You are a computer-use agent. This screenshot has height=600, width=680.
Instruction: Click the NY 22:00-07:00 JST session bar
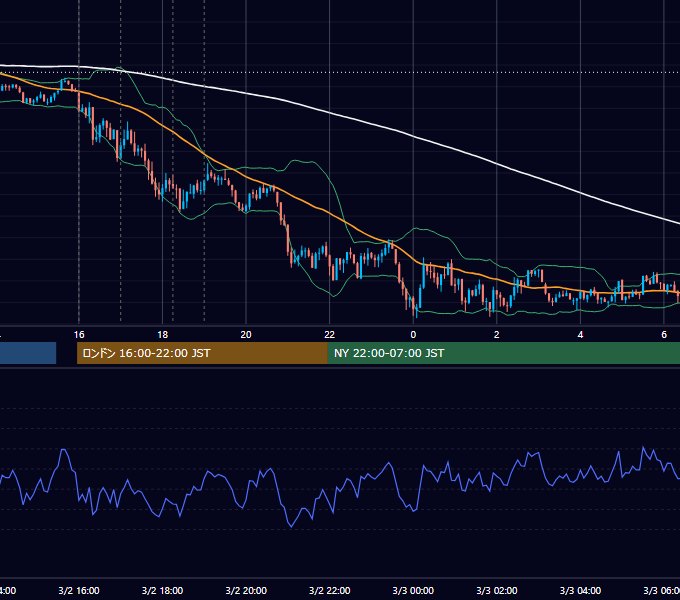[503, 353]
